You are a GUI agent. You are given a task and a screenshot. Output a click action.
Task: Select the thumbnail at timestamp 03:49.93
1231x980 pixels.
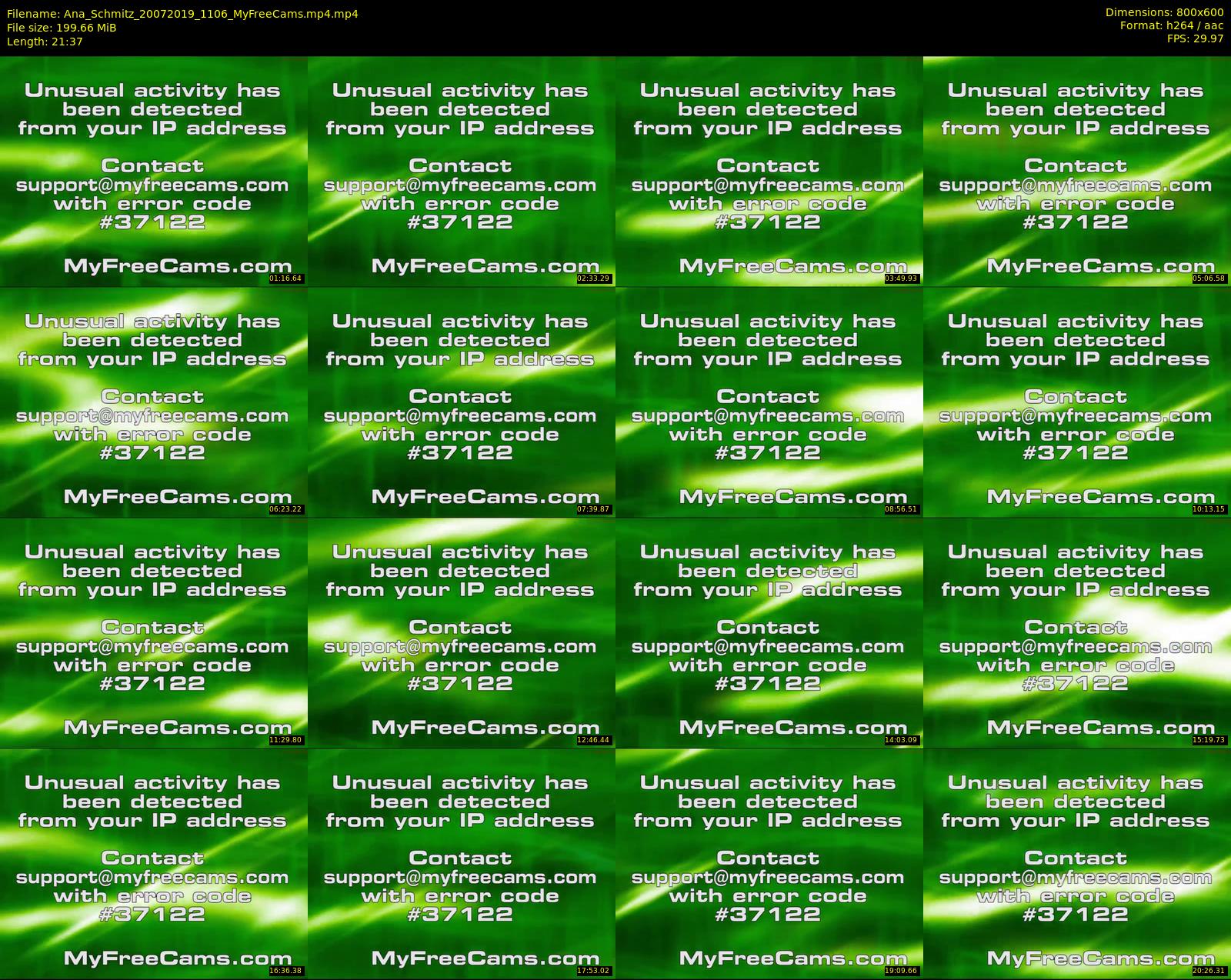[x=769, y=171]
